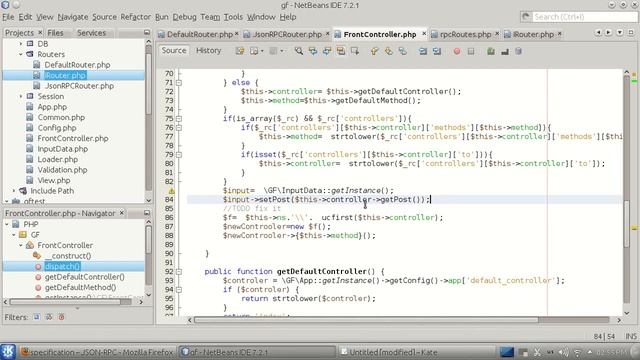Screen dimensions: 640x360
Task: Click Shift Line Left icon
Action: [423, 51]
